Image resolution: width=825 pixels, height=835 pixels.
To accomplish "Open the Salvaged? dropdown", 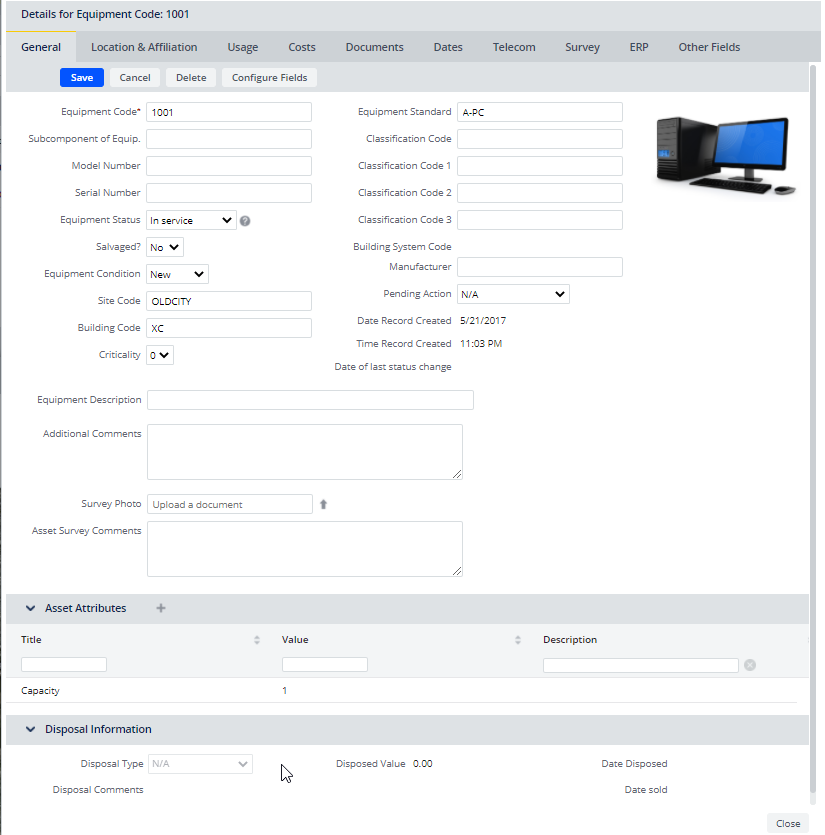I will pyautogui.click(x=165, y=247).
